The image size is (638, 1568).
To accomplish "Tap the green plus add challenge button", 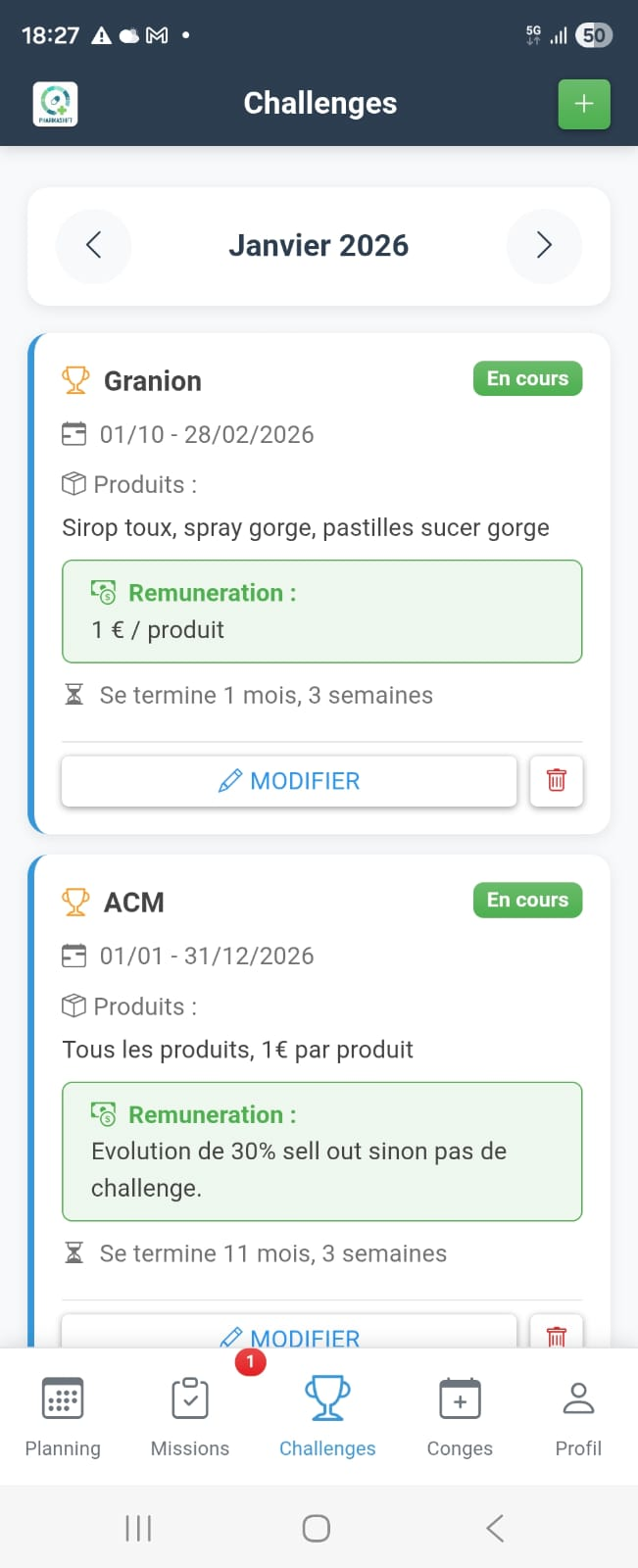I will (584, 104).
